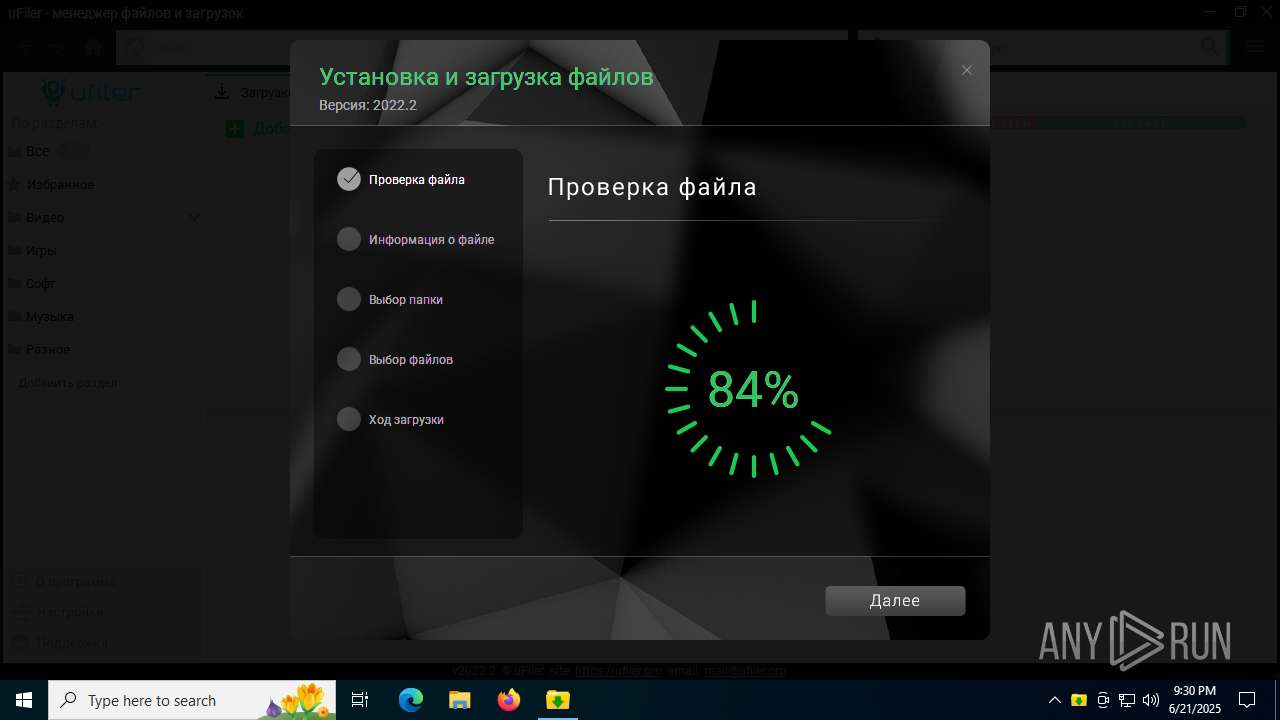Image resolution: width=1280 pixels, height=720 pixels.
Task: Click the checked circle beside Проверка файла
Action: (x=349, y=179)
